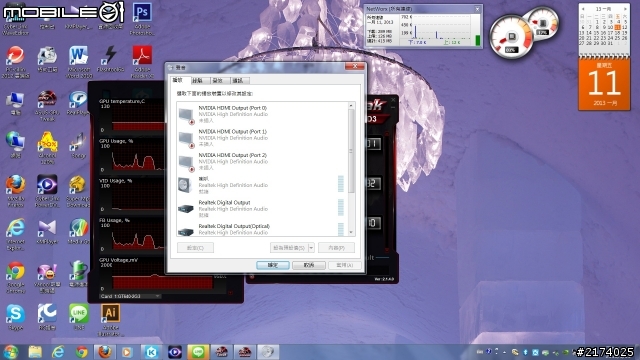
Task: Select NVIDIA HDMI Output (Port 1) device
Action: pyautogui.click(x=263, y=138)
